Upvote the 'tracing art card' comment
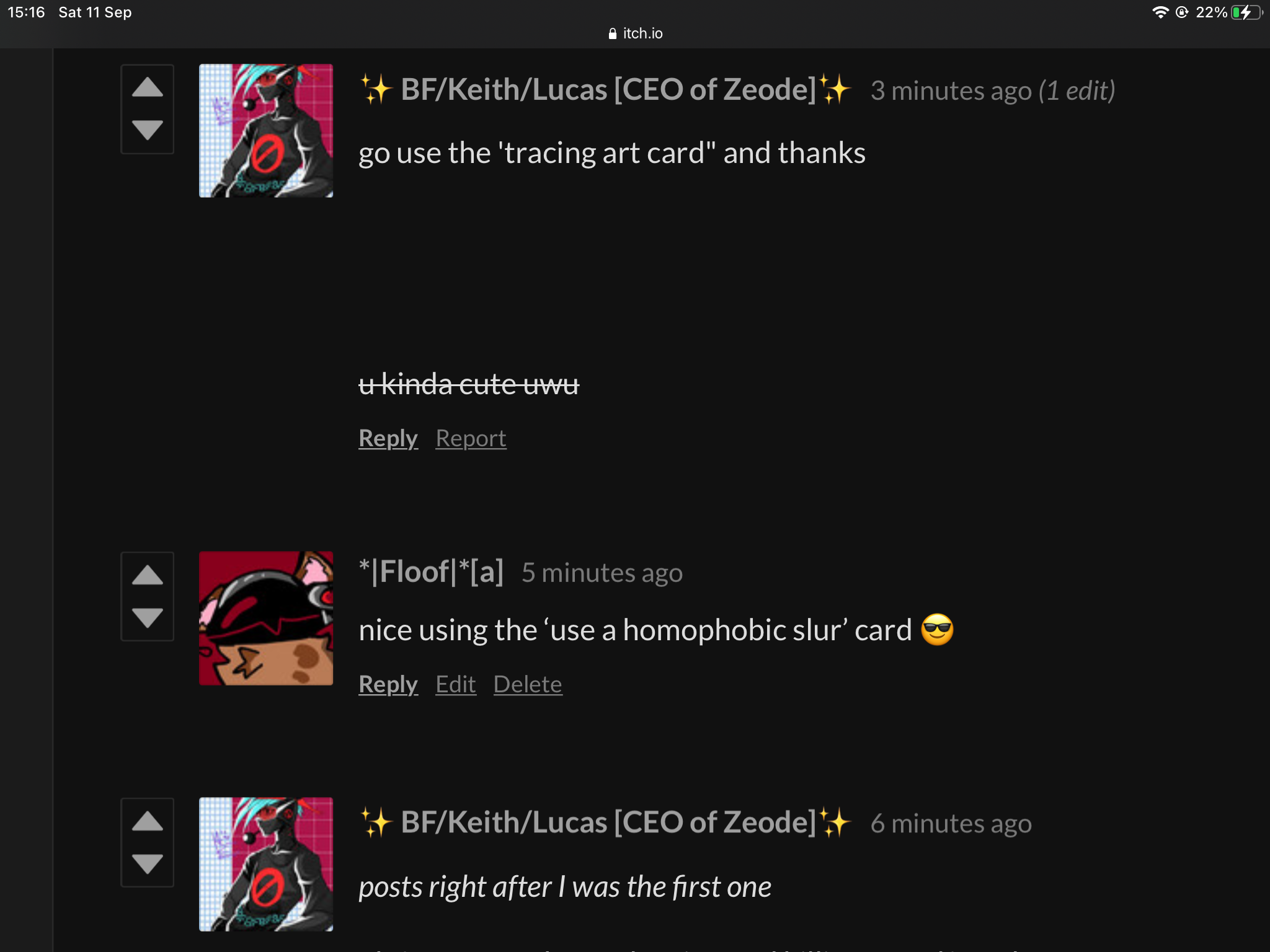The width and height of the screenshot is (1270, 952). click(x=147, y=87)
